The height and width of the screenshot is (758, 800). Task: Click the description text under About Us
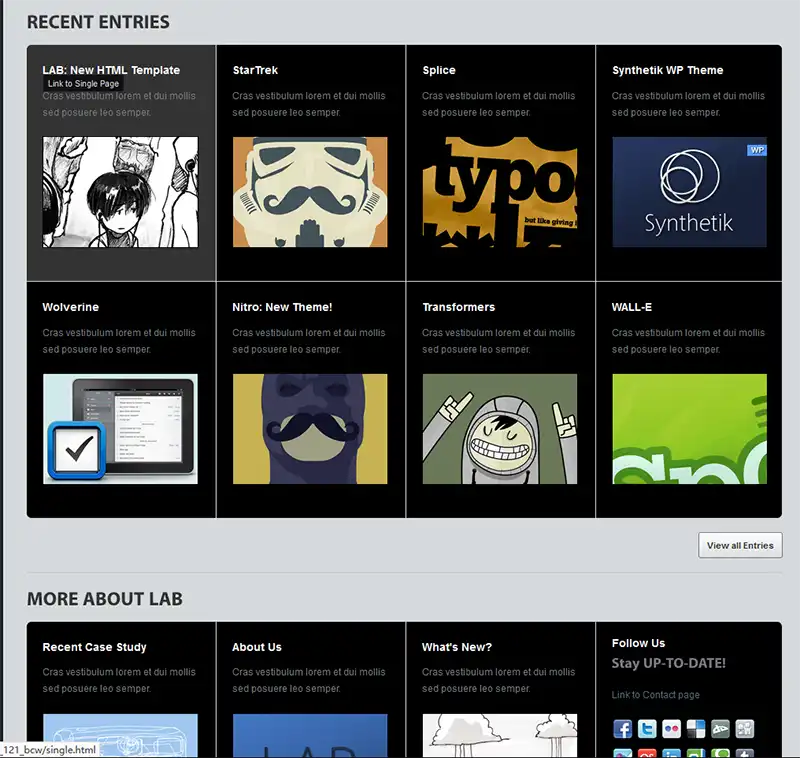[x=309, y=680]
